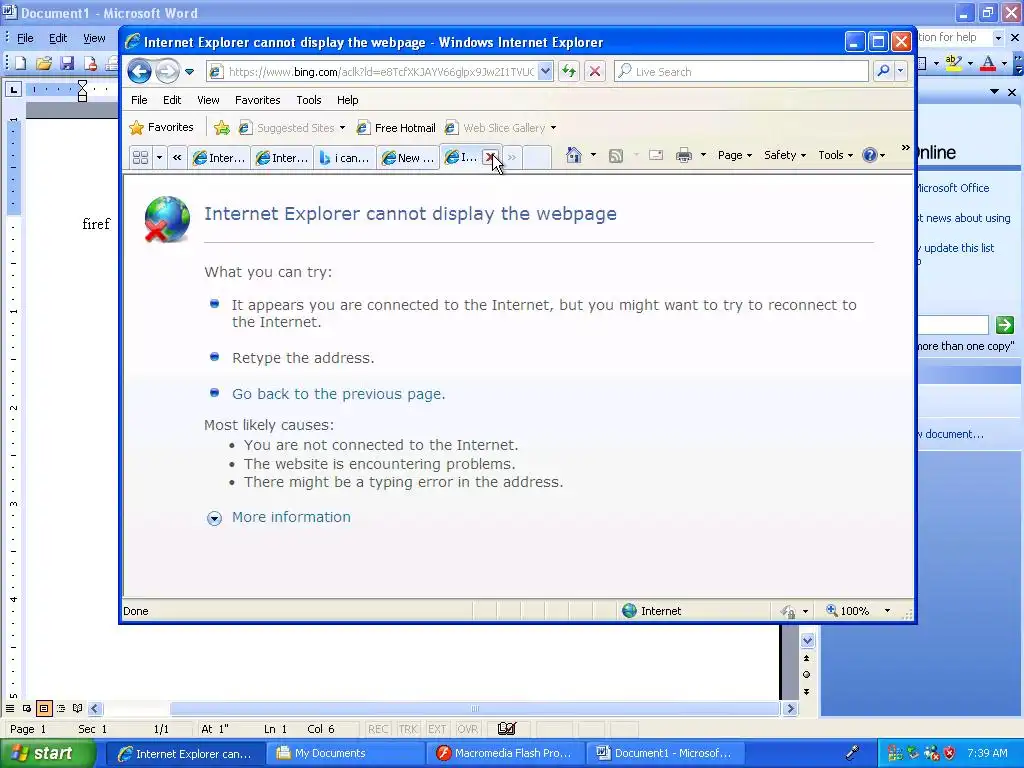This screenshot has width=1024, height=768.
Task: Open the zoom level 100% control
Action: (x=857, y=611)
